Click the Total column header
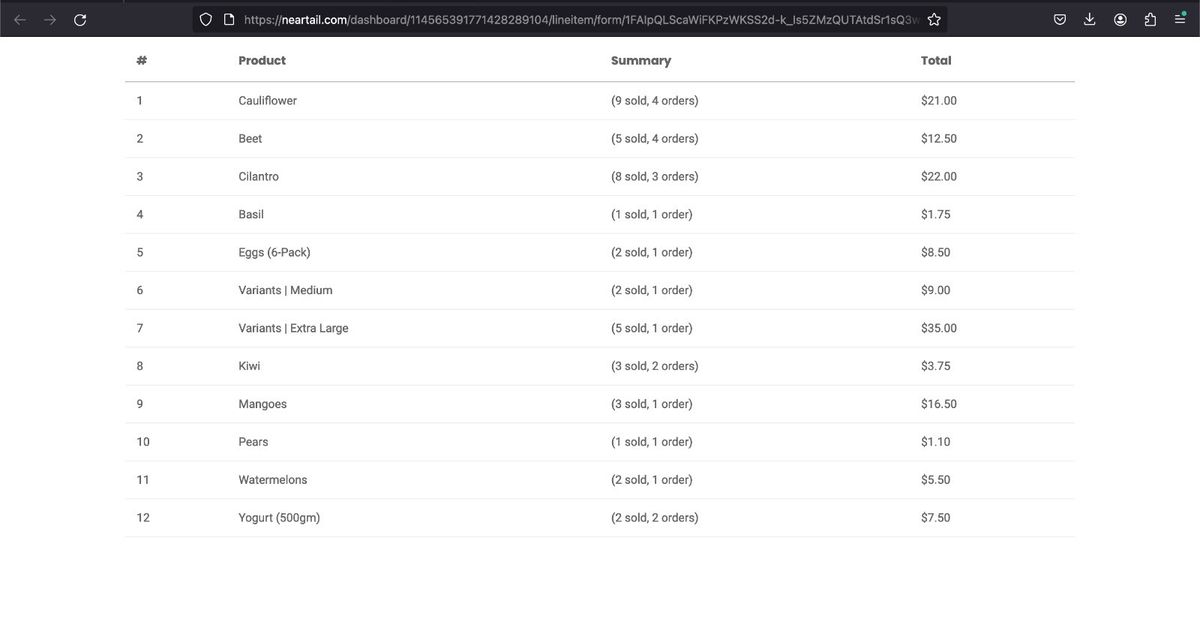1200x631 pixels. (x=936, y=61)
